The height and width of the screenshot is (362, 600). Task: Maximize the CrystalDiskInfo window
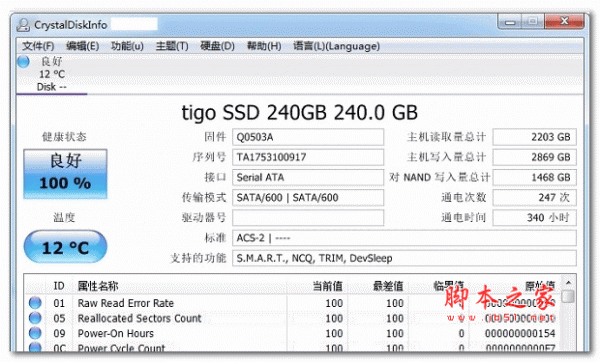click(x=533, y=21)
